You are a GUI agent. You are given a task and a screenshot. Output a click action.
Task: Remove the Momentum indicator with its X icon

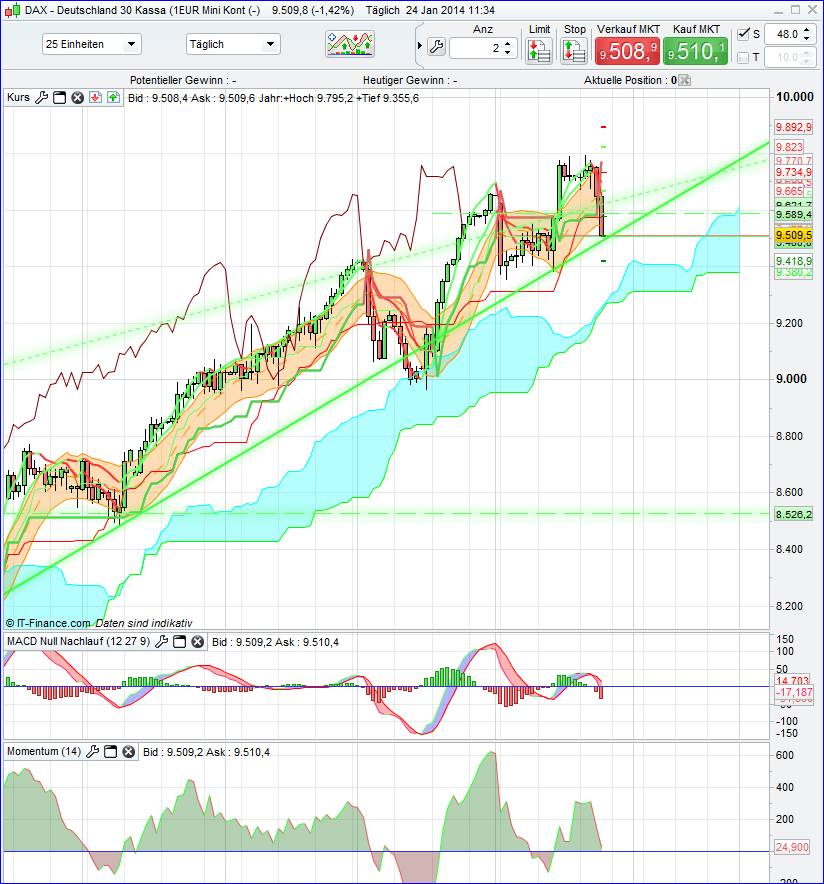(x=128, y=752)
